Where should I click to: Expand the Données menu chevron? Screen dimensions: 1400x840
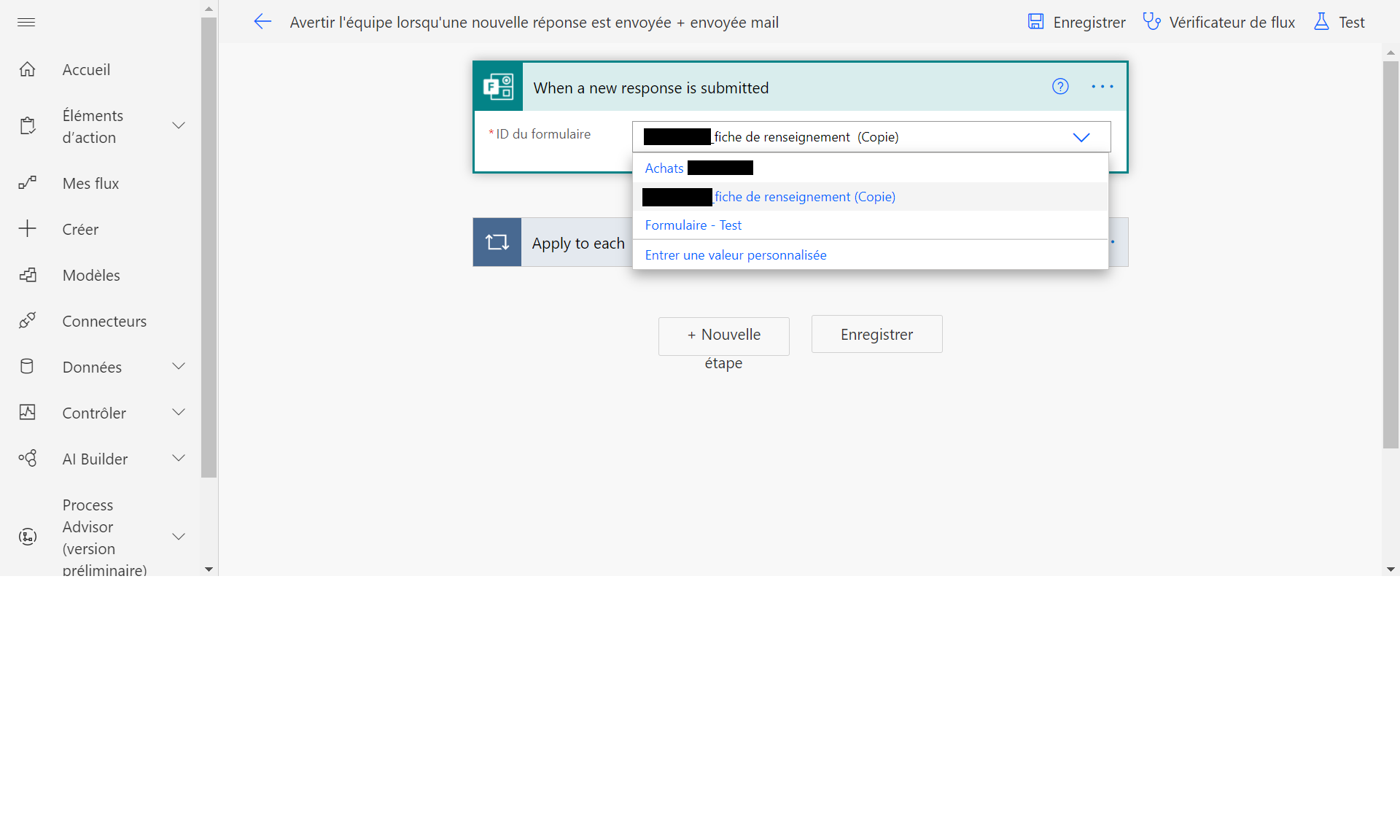coord(178,366)
